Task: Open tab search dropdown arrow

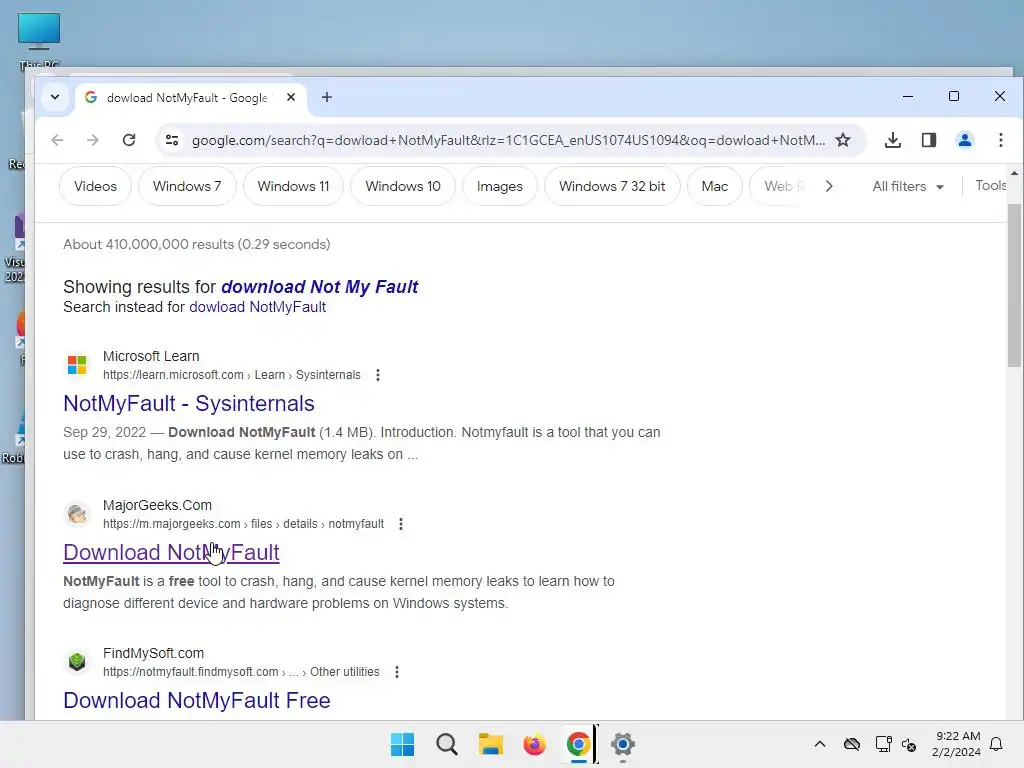Action: pyautogui.click(x=55, y=97)
